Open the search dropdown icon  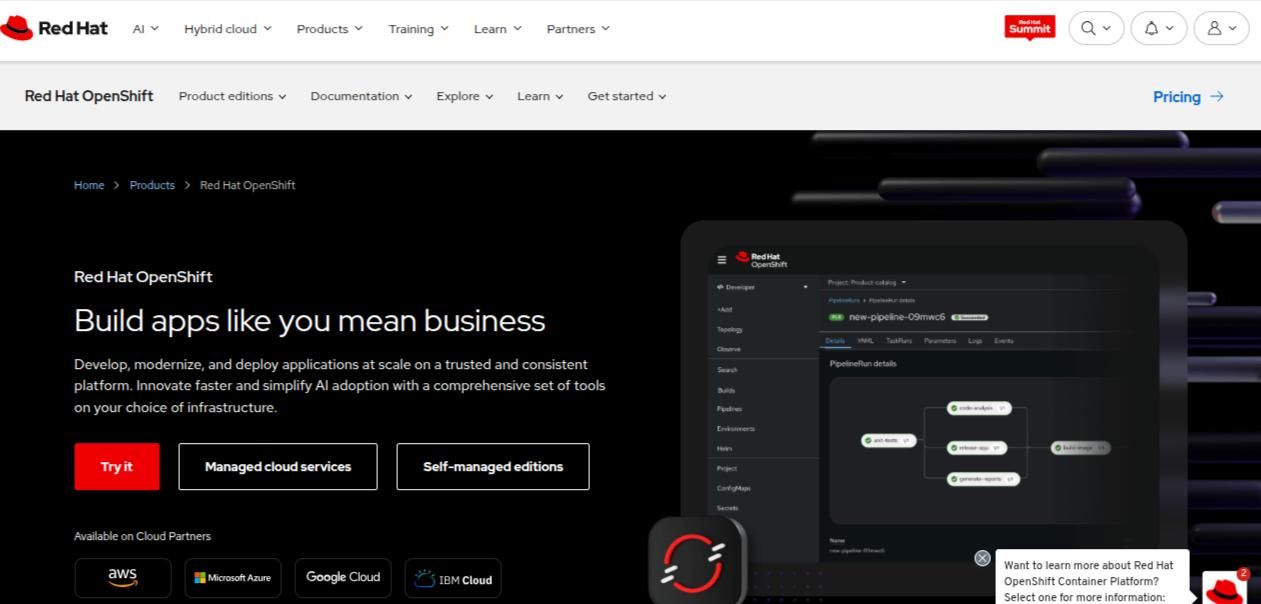coord(1096,28)
